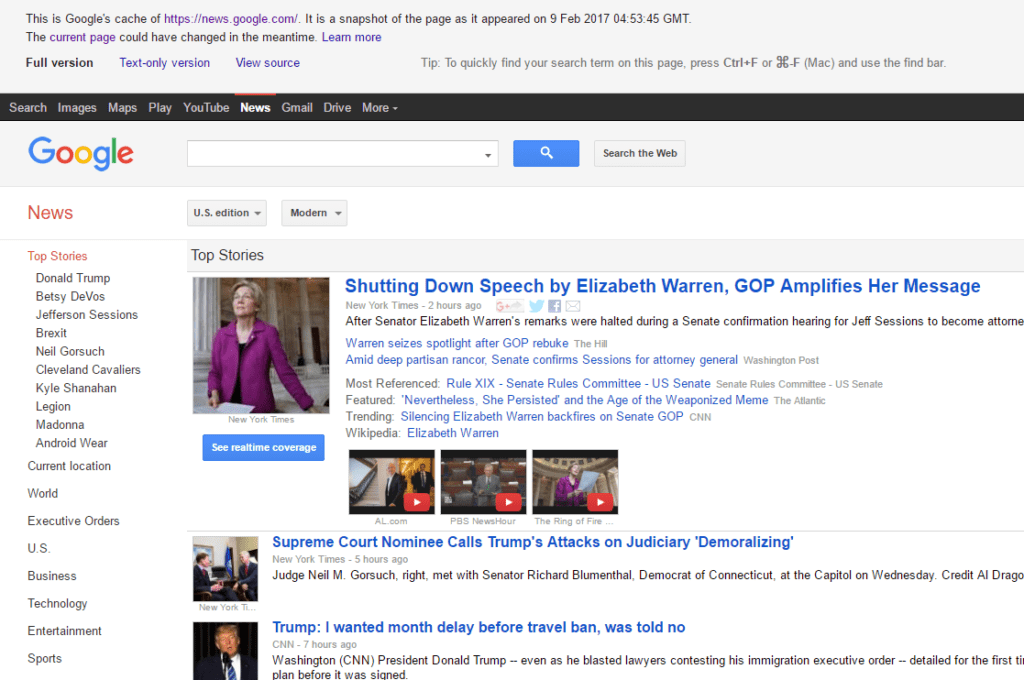This screenshot has width=1024, height=680.
Task: Go to Drive in the top bar
Action: pos(337,108)
